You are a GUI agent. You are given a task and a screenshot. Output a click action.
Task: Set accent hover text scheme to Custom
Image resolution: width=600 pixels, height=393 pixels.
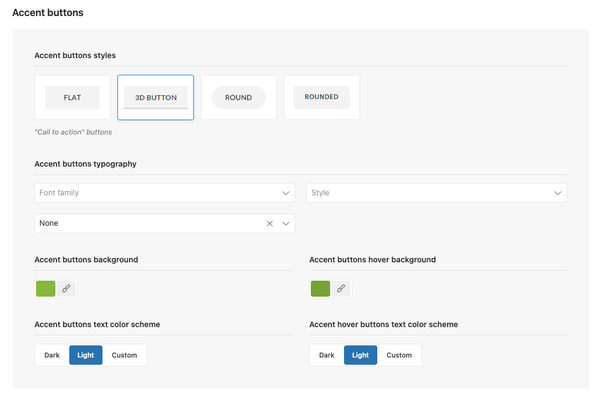pyautogui.click(x=399, y=355)
